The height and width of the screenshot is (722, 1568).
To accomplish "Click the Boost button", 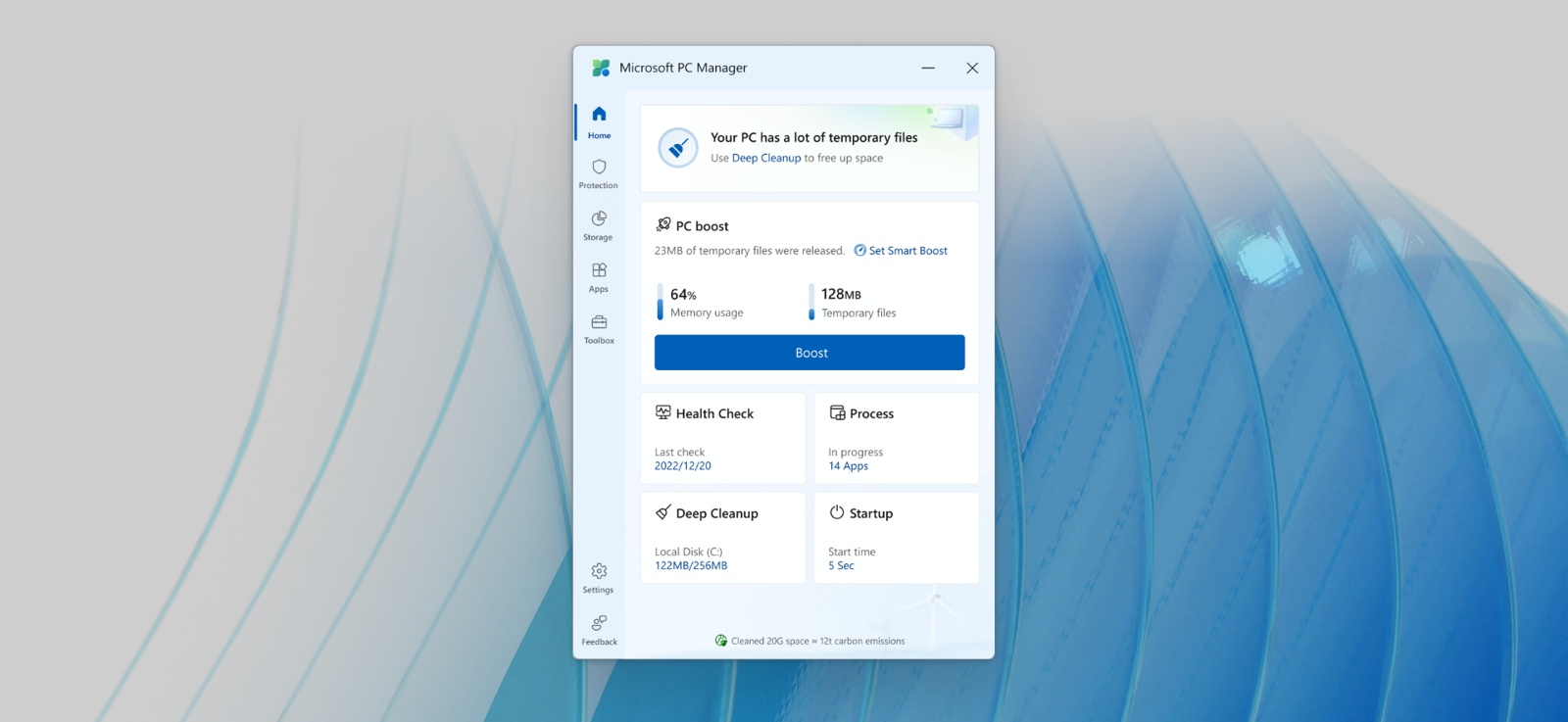I will point(809,353).
